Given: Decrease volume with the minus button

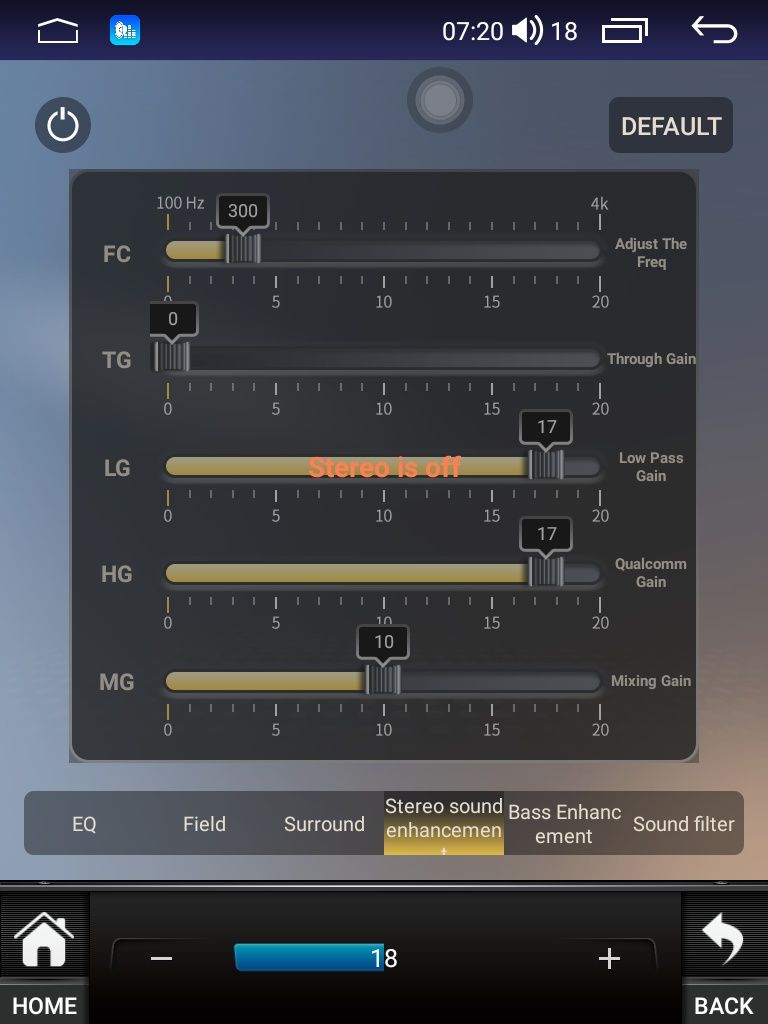Looking at the screenshot, I should 162,958.
